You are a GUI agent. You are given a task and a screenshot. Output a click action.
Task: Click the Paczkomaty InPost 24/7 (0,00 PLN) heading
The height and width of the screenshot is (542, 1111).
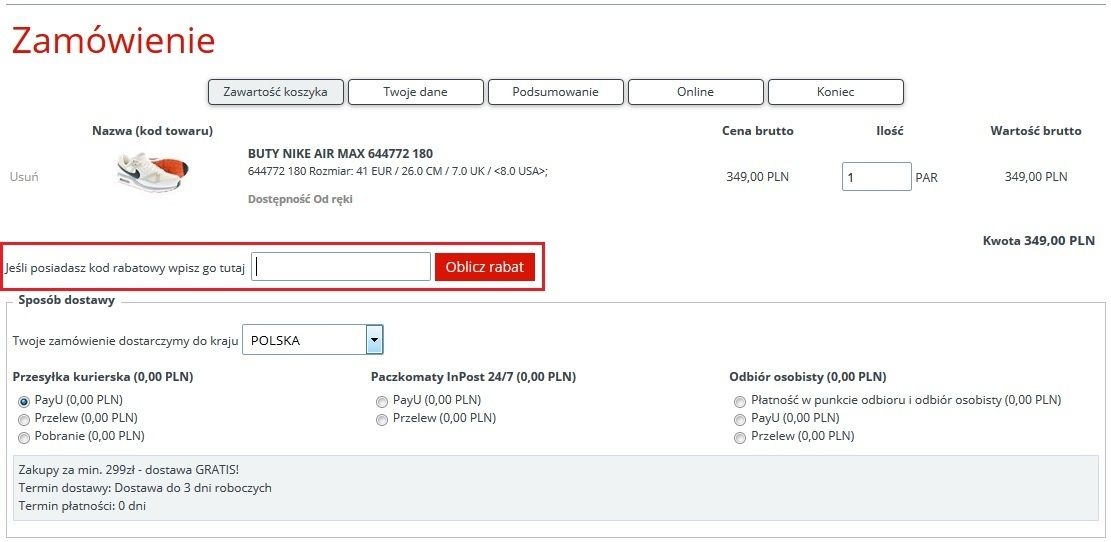pyautogui.click(x=473, y=377)
